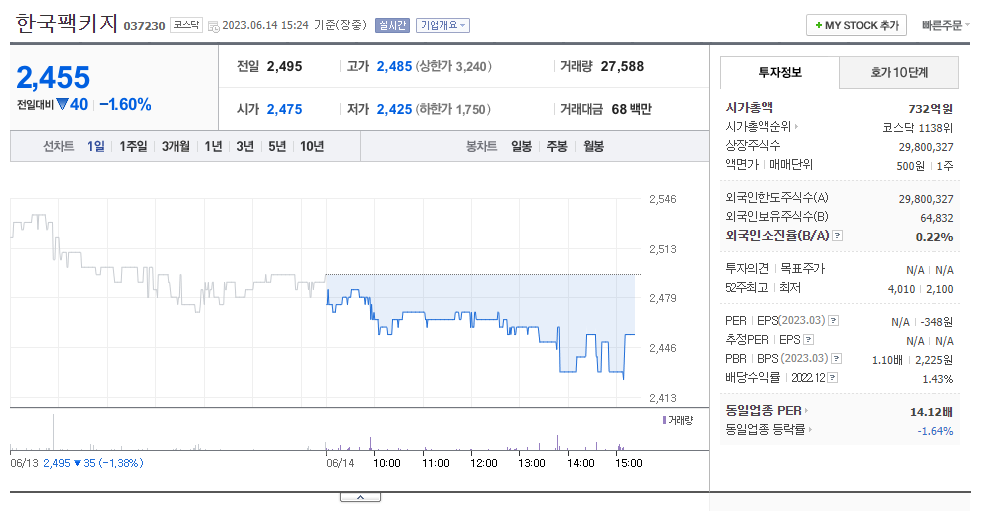Click the current price 2,455
This screenshot has height=511, width=992.
53,78
